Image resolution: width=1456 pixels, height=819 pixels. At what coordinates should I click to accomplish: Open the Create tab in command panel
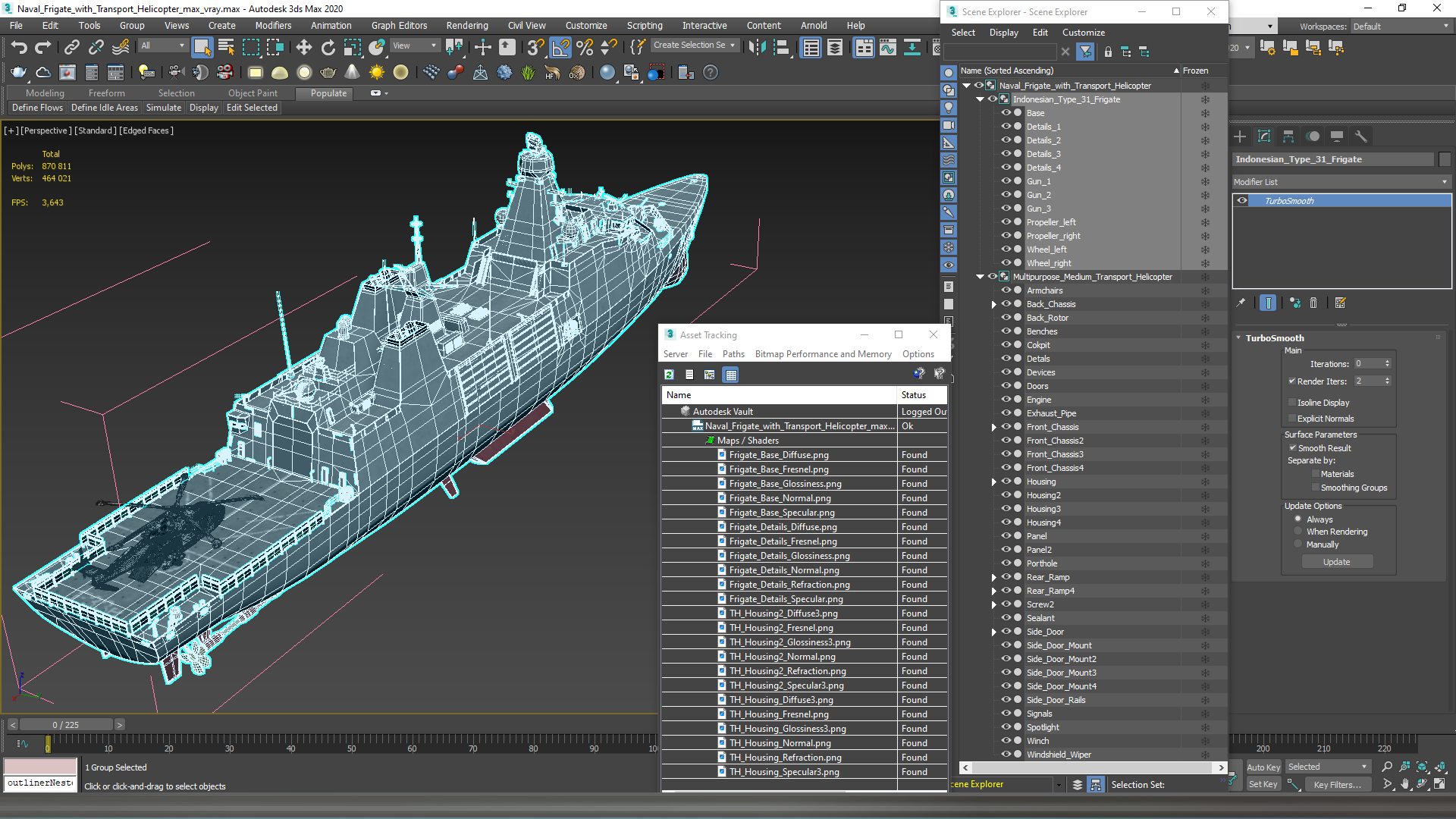[1240, 136]
